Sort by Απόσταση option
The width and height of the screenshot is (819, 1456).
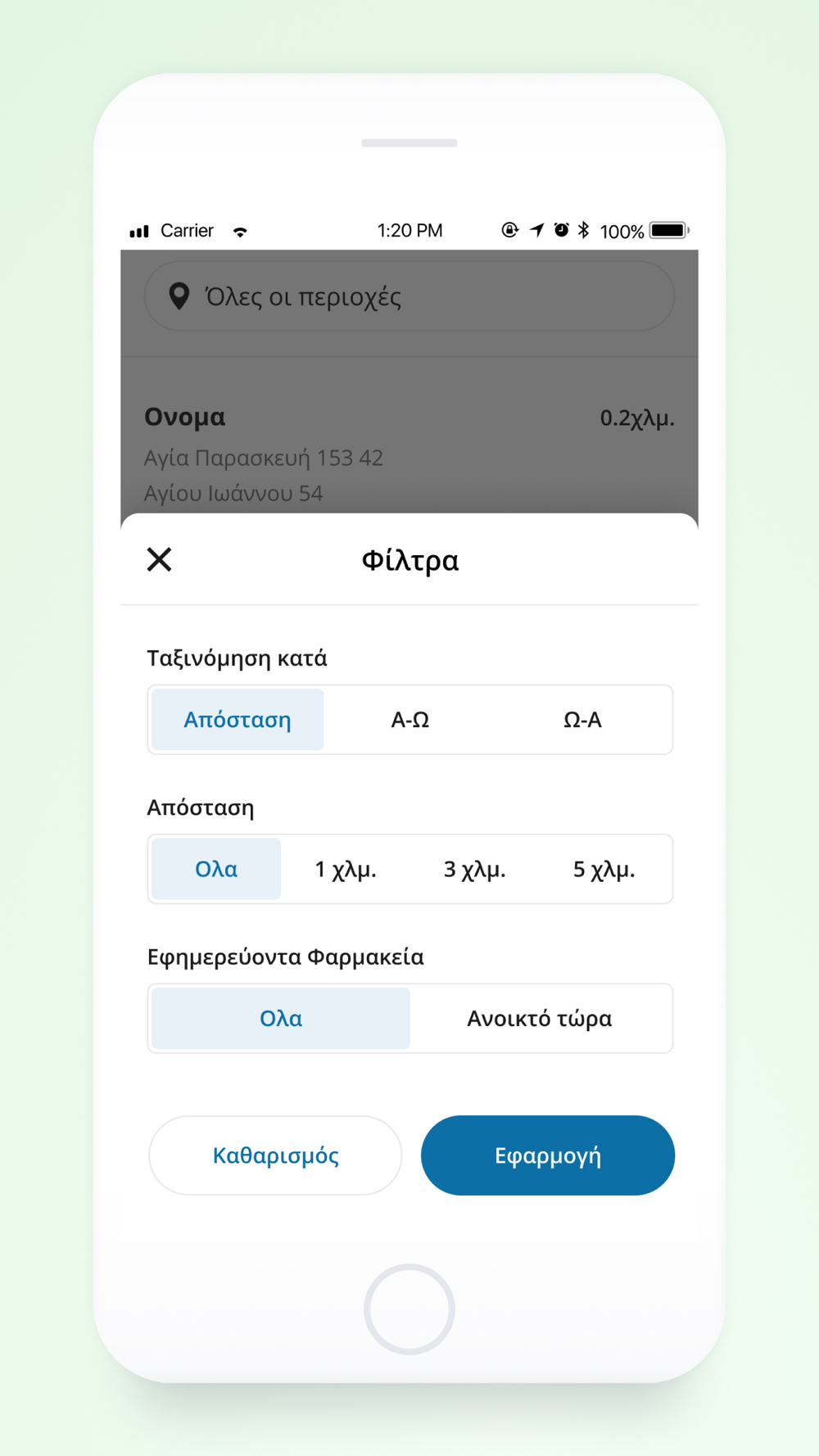click(x=238, y=720)
